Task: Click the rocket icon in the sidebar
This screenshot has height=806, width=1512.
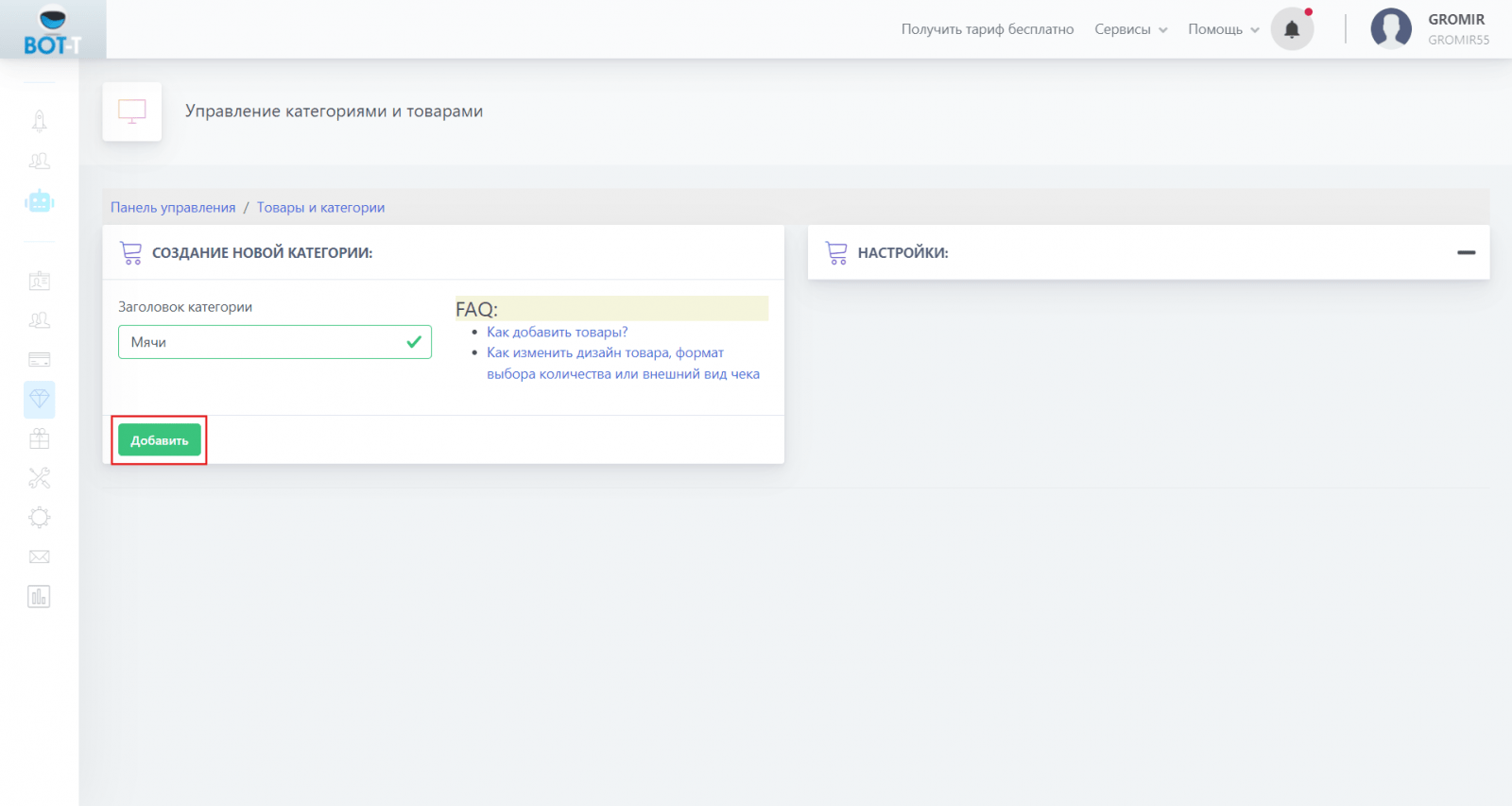Action: pos(39,121)
